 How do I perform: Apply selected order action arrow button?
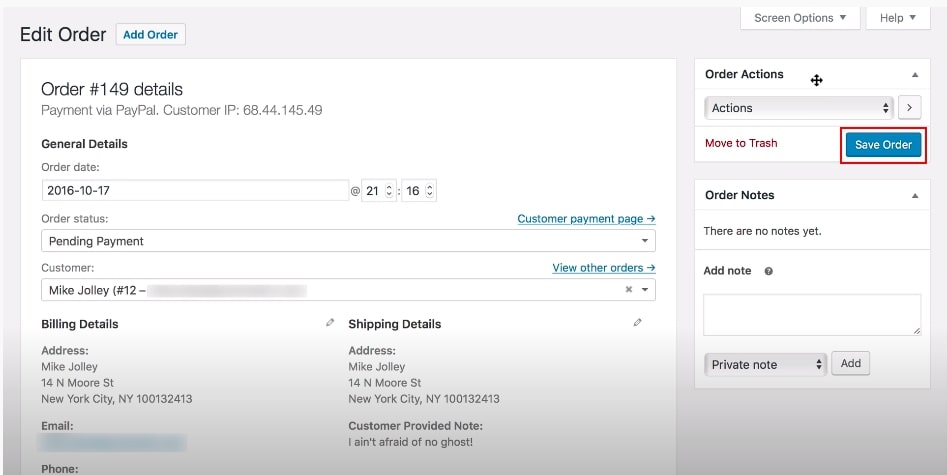pos(909,108)
